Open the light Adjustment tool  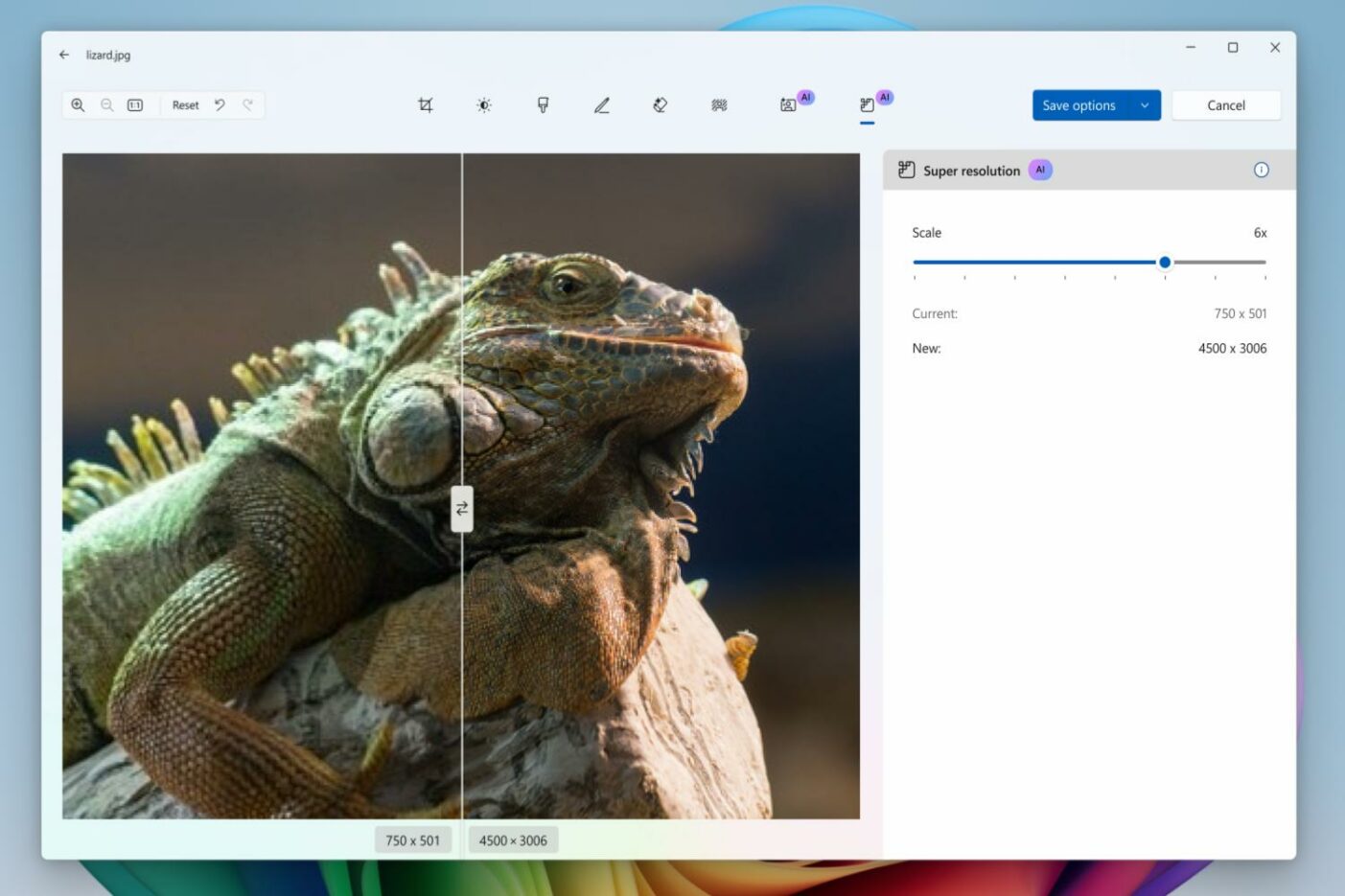[x=484, y=104]
